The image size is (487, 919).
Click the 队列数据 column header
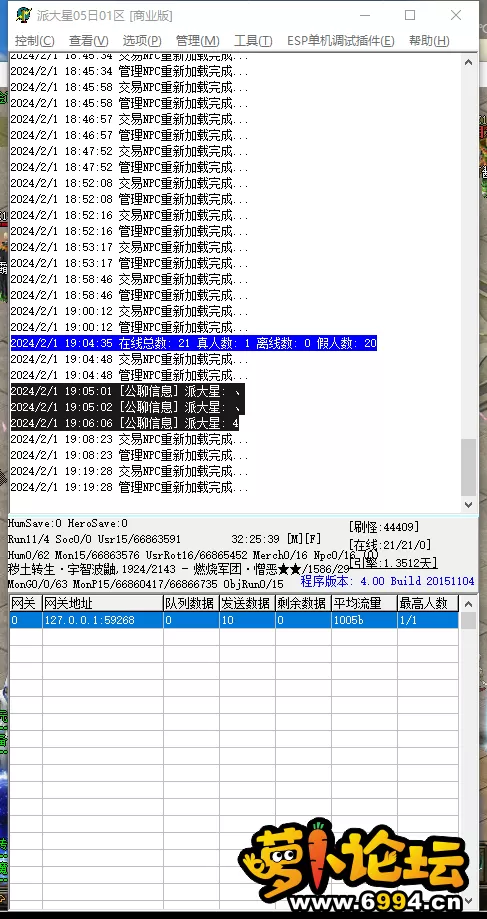(191, 603)
